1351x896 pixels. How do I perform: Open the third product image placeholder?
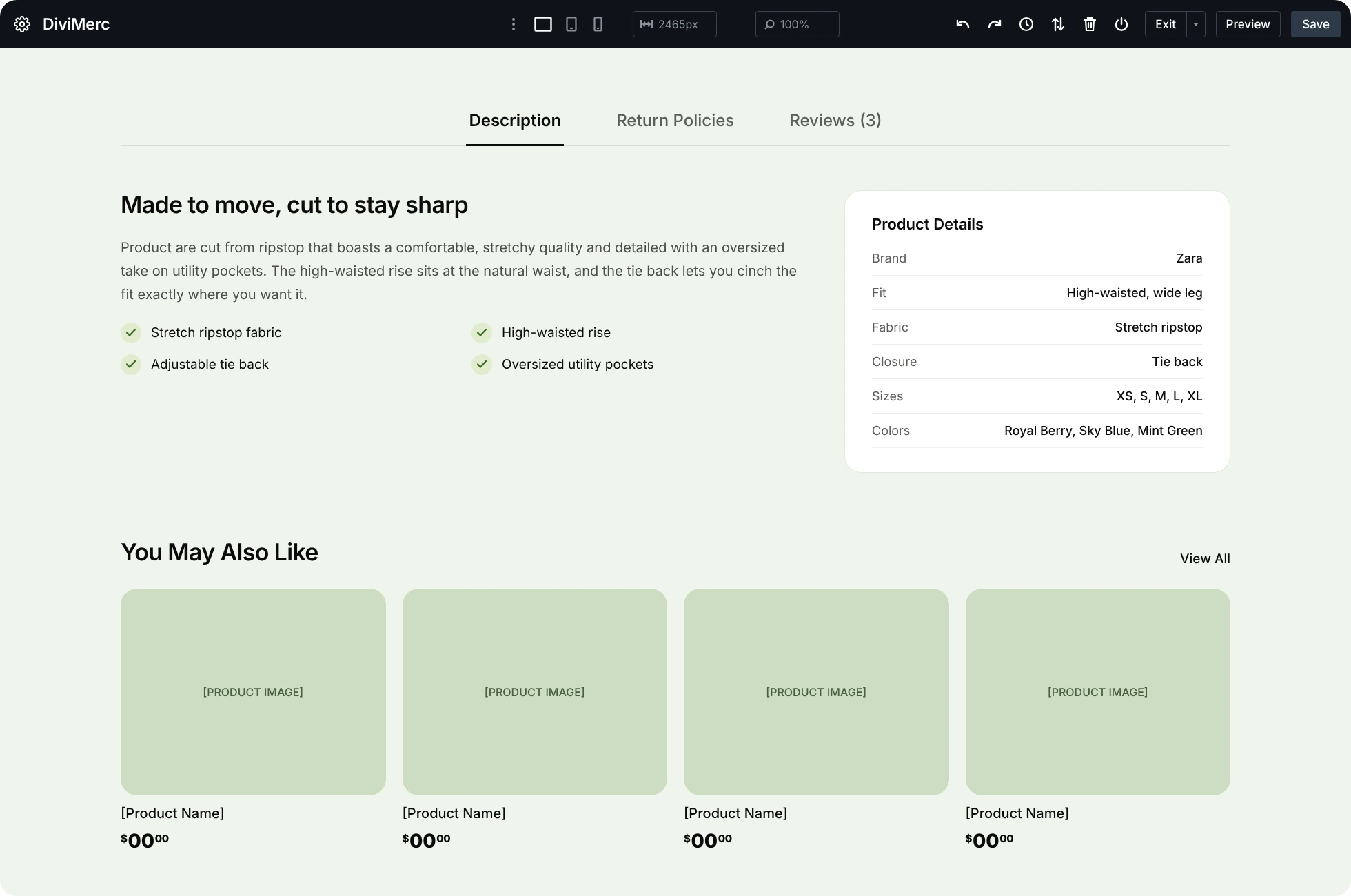[816, 691]
